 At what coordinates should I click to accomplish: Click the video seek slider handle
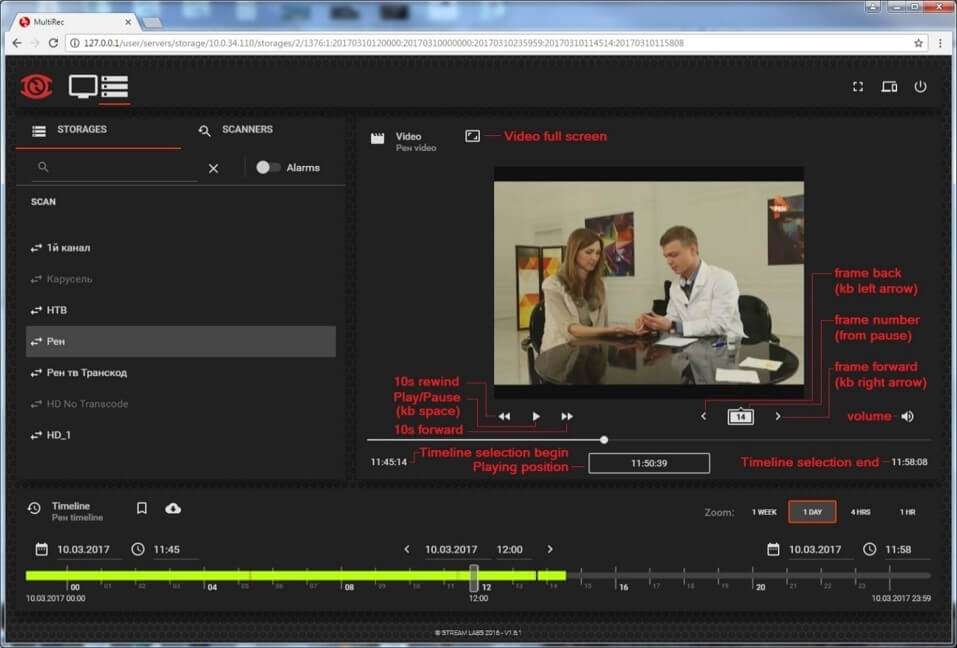(x=604, y=439)
